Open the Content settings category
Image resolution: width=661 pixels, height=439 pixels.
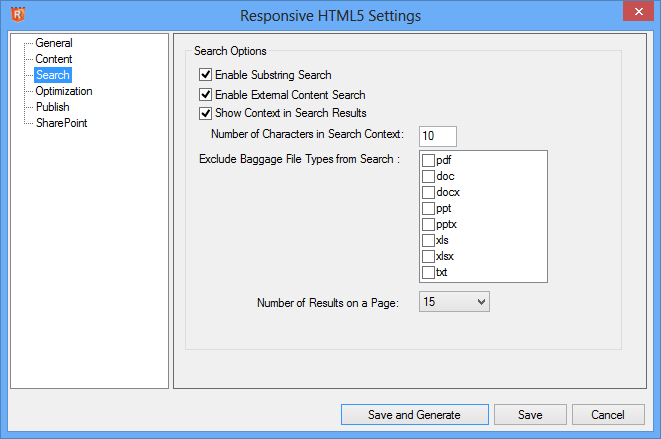pos(53,59)
